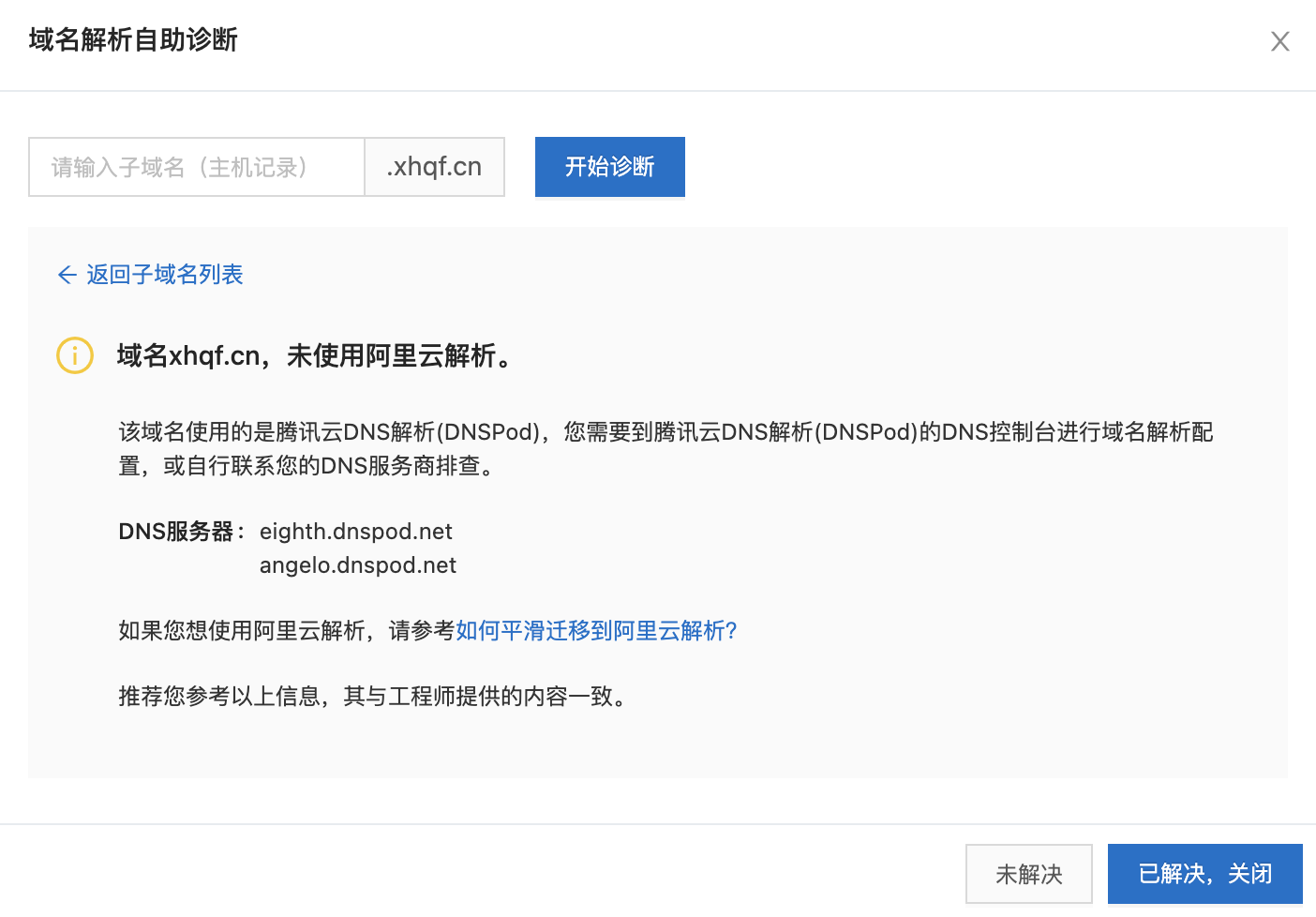
Task: Select the eighth.dnspod.net server text
Action: click(356, 532)
